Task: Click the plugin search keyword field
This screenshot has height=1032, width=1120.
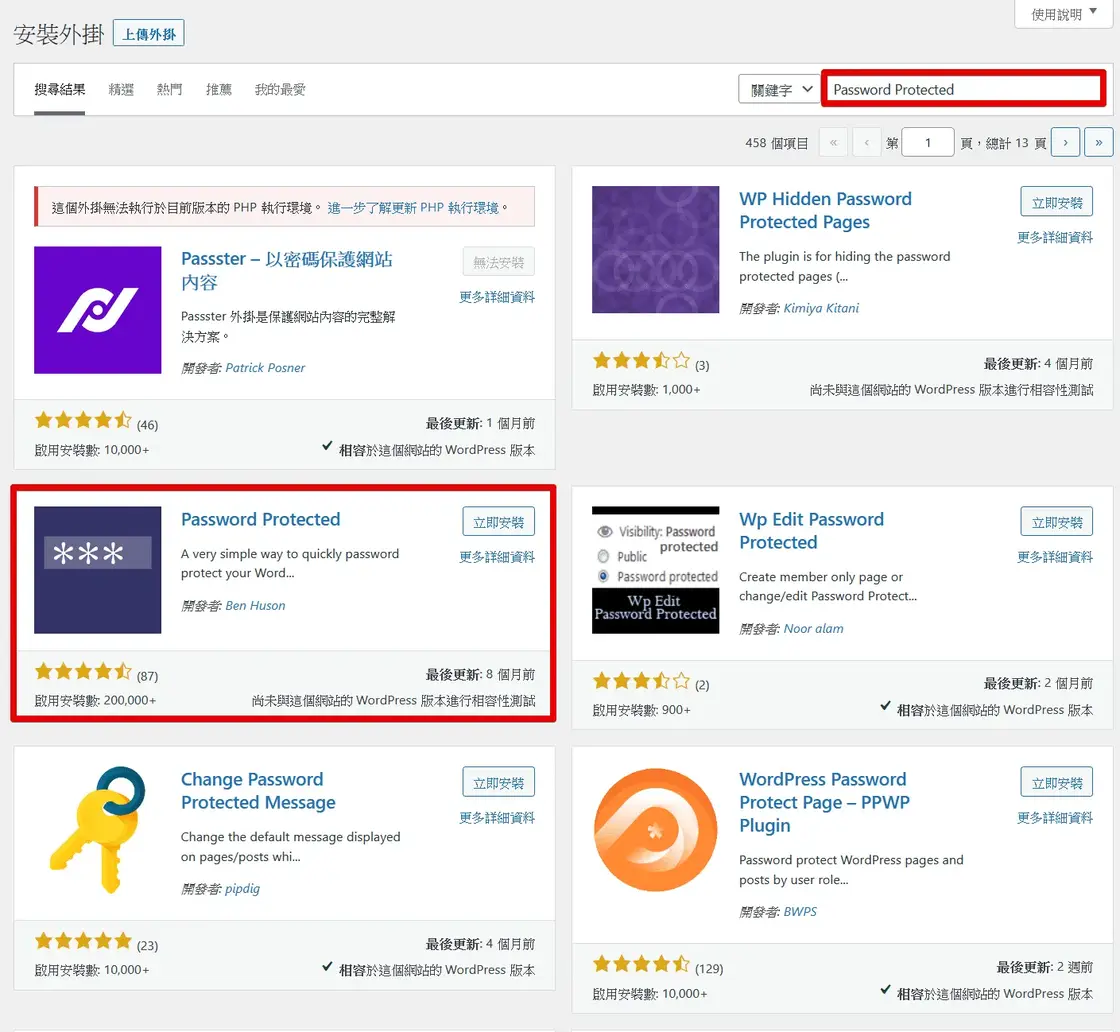Action: click(x=964, y=89)
